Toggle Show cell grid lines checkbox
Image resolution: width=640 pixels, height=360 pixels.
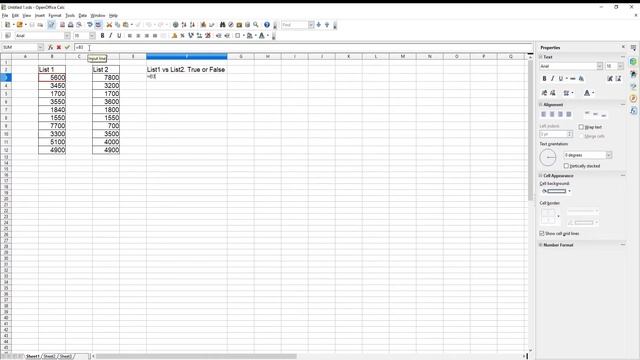click(542, 233)
